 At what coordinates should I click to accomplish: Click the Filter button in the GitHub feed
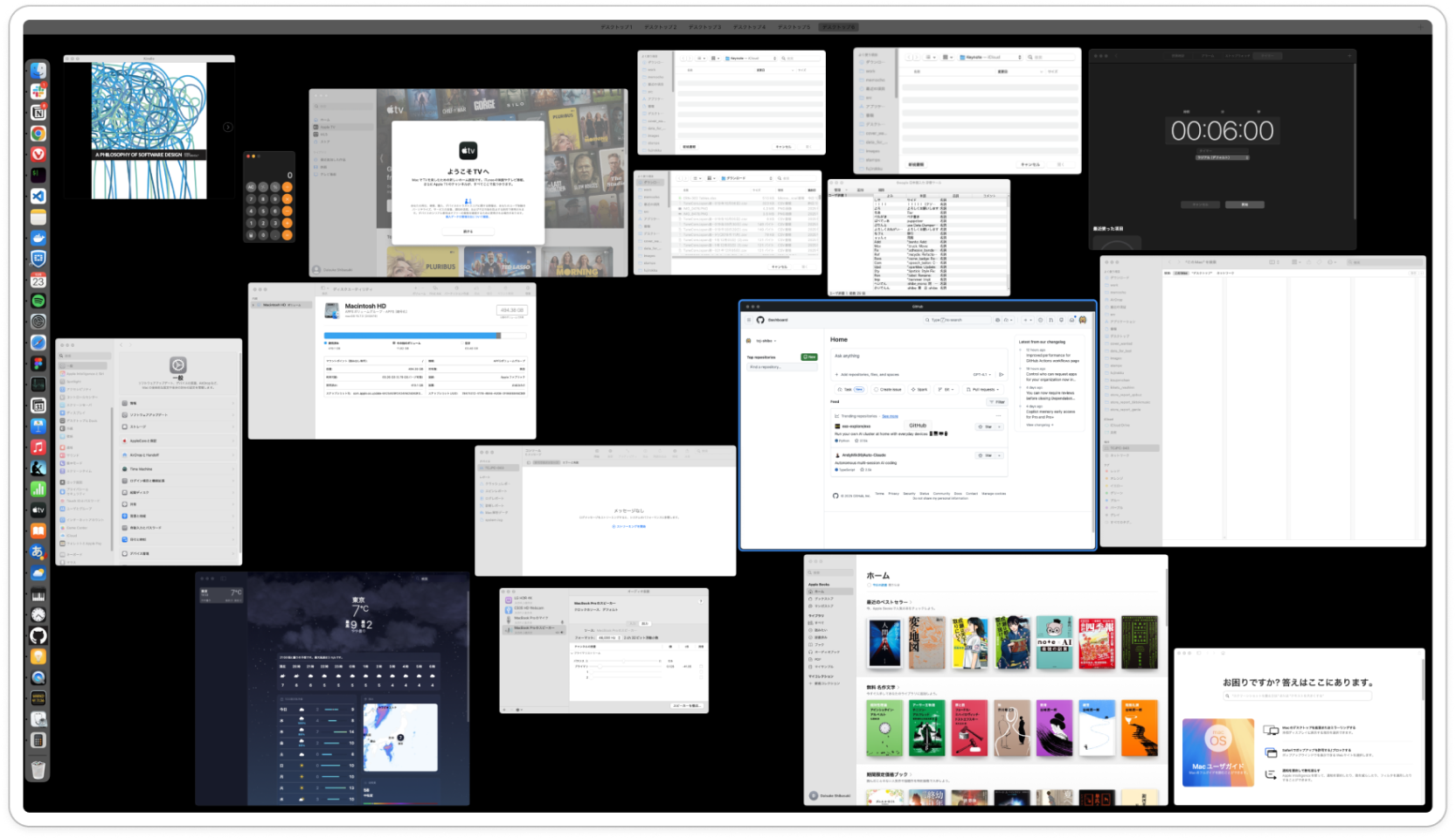click(997, 402)
